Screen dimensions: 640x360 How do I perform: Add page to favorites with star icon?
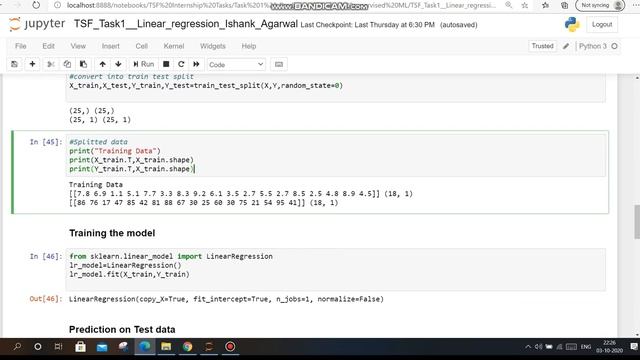click(x=525, y=5)
